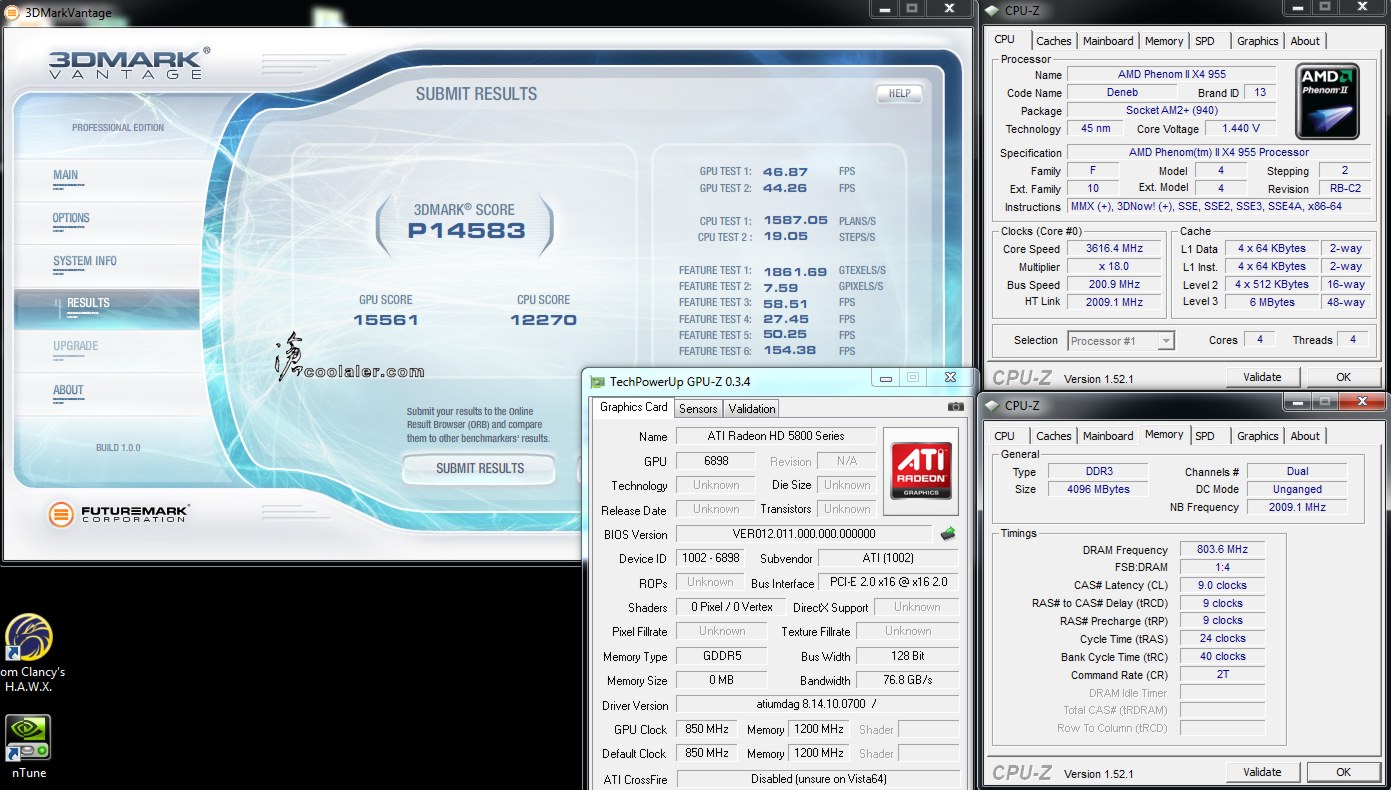
Task: Click NB Frequency value 2009.1 MHz
Action: tap(1297, 507)
